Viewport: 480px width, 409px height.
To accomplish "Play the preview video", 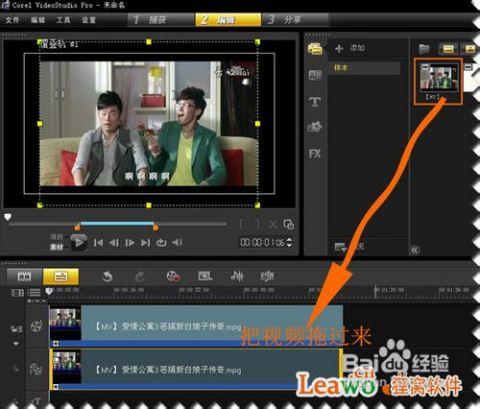I will [79, 242].
